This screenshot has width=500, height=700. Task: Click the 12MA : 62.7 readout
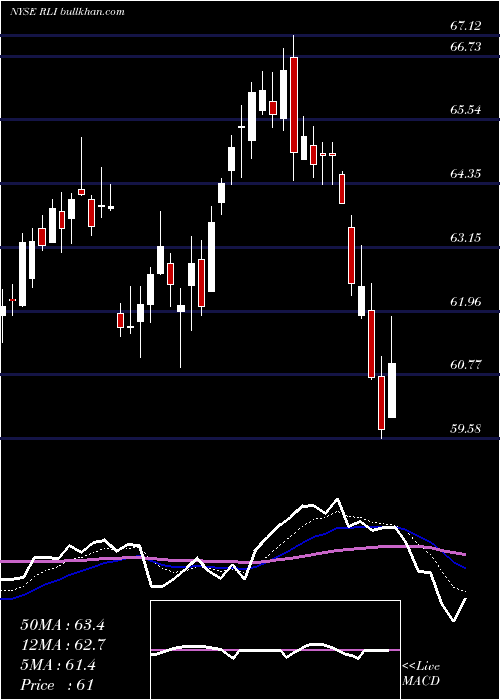click(62, 645)
